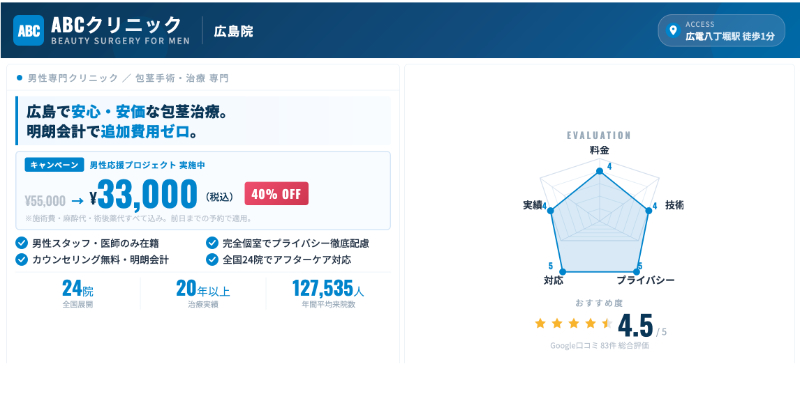Screen dimensions: 800x418
Task: Click the blue bullet before 男性専門クリニック
Action: tap(19, 77)
